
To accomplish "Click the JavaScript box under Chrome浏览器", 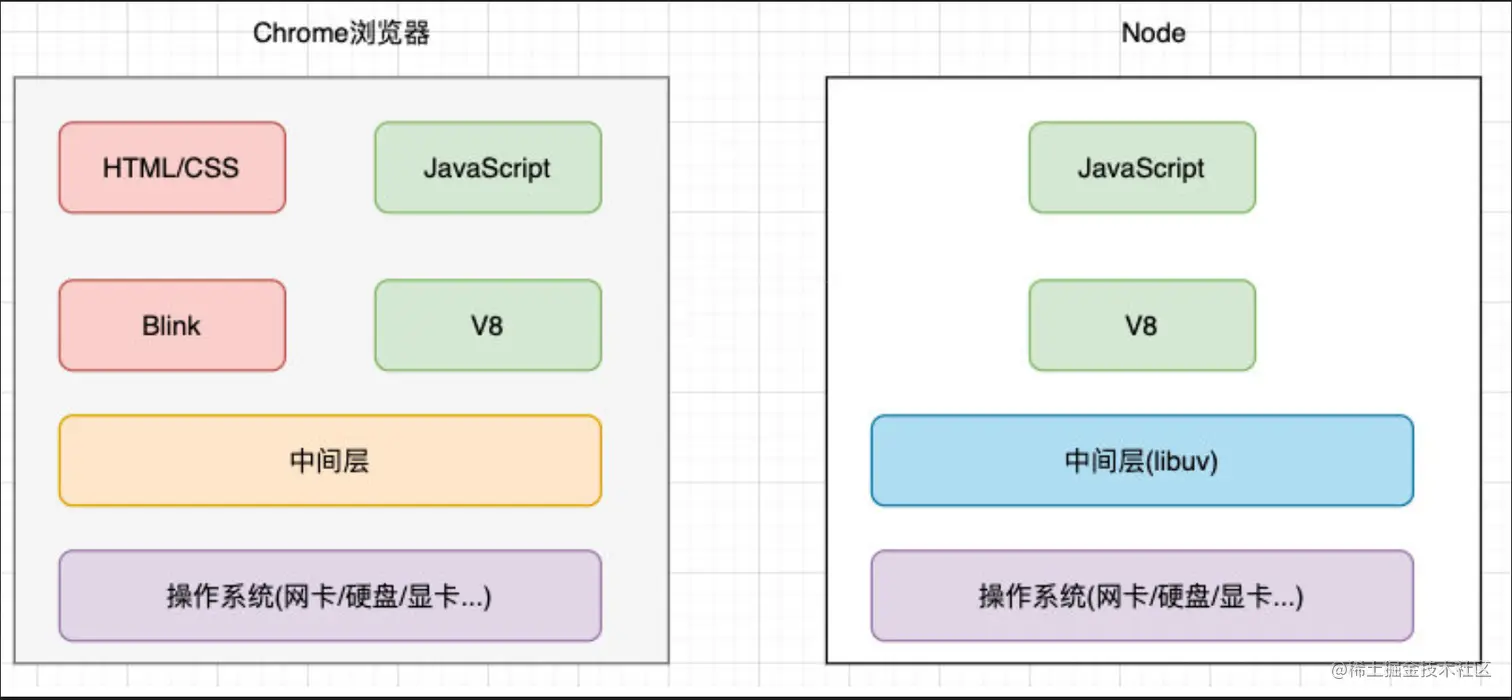I will 488,167.
